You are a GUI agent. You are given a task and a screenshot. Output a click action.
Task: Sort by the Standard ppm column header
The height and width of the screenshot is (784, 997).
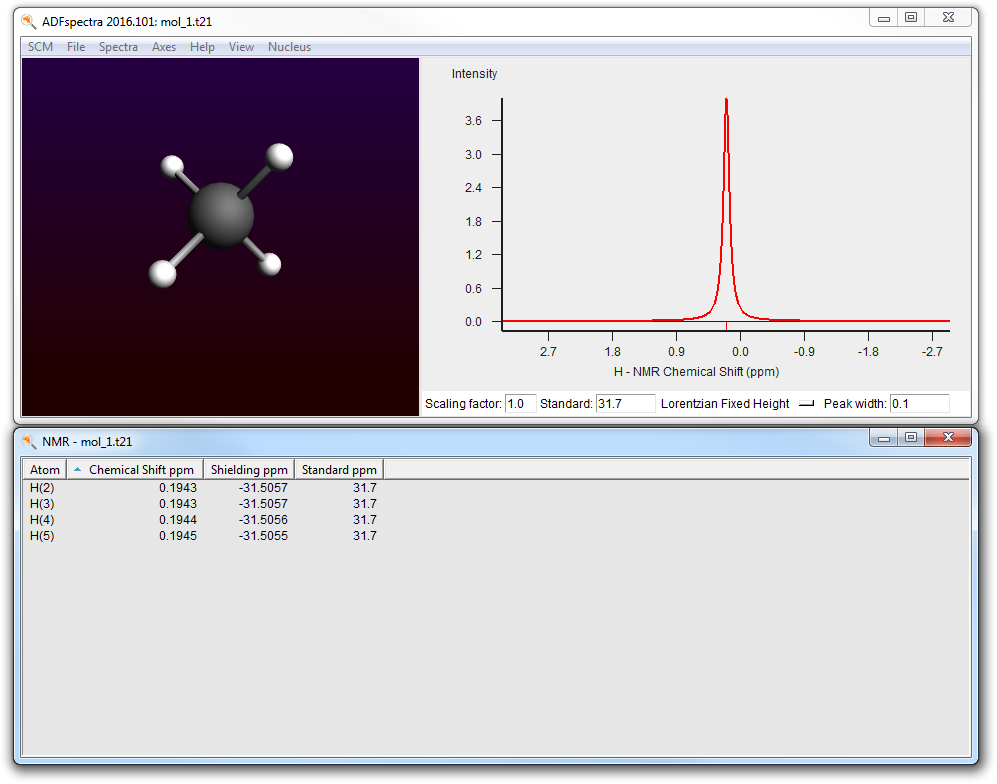pyautogui.click(x=339, y=470)
